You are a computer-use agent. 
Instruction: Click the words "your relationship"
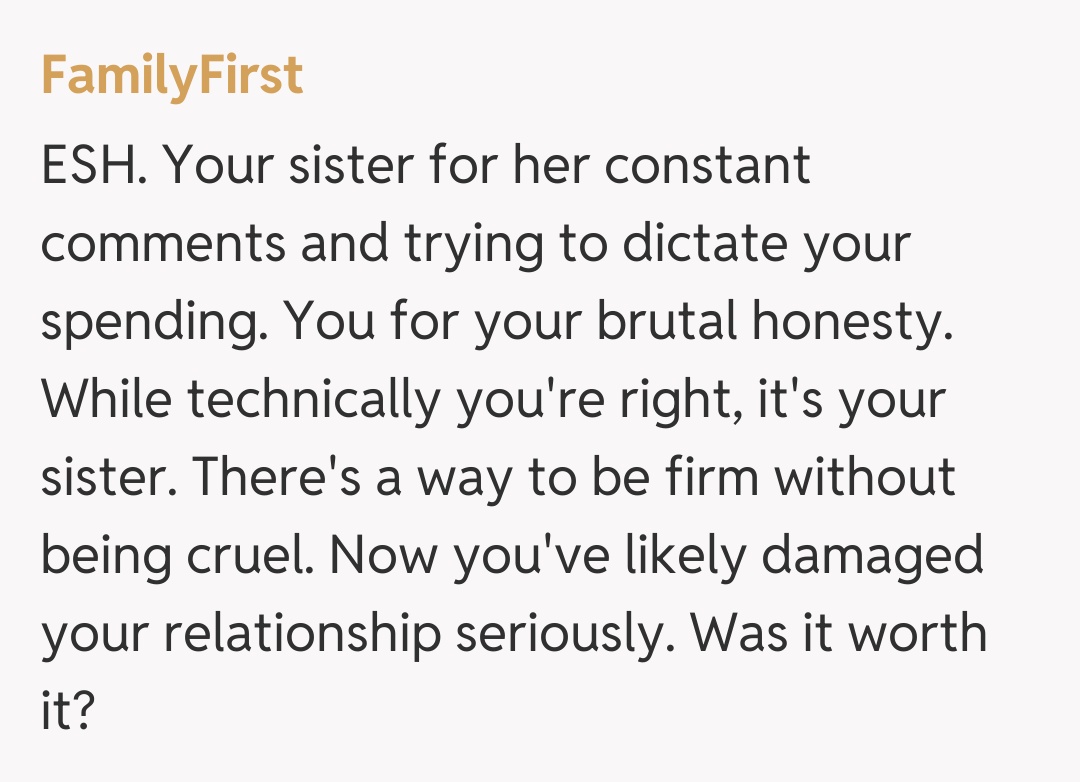[240, 633]
